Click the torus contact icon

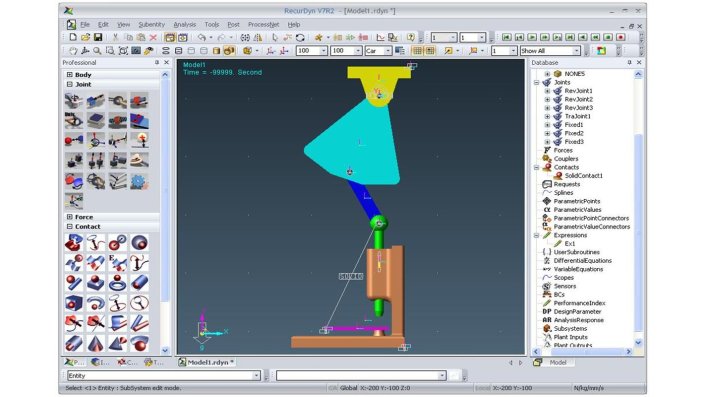pos(117,282)
